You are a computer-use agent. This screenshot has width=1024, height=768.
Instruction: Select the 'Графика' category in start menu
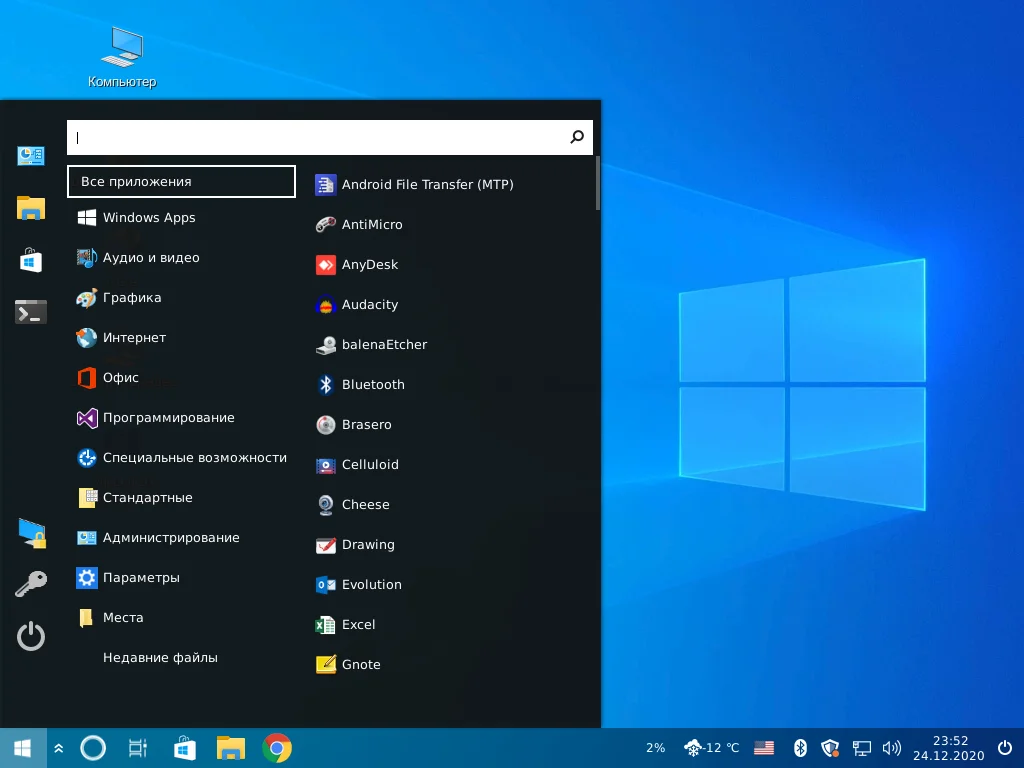[130, 298]
